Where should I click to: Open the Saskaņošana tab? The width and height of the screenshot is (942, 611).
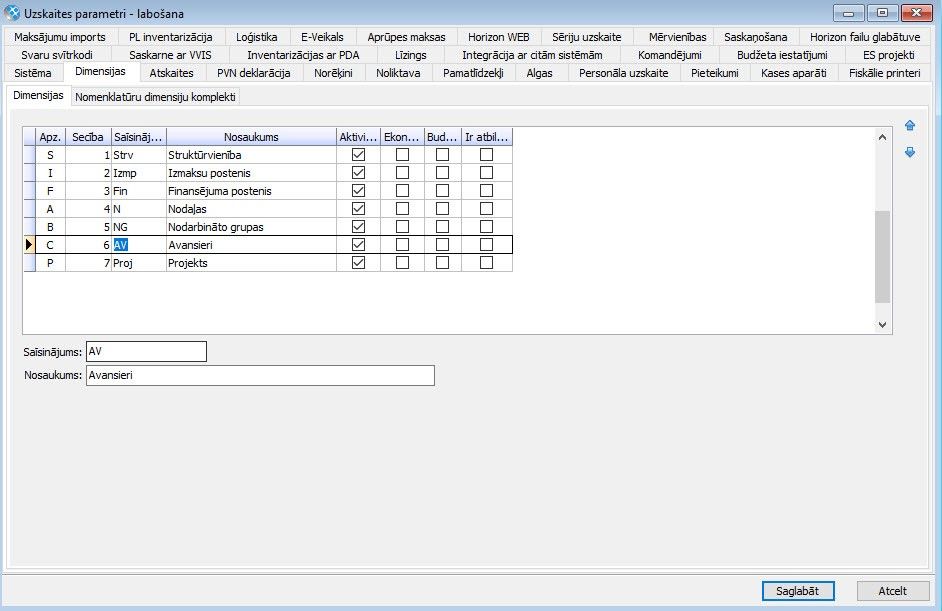tap(755, 37)
